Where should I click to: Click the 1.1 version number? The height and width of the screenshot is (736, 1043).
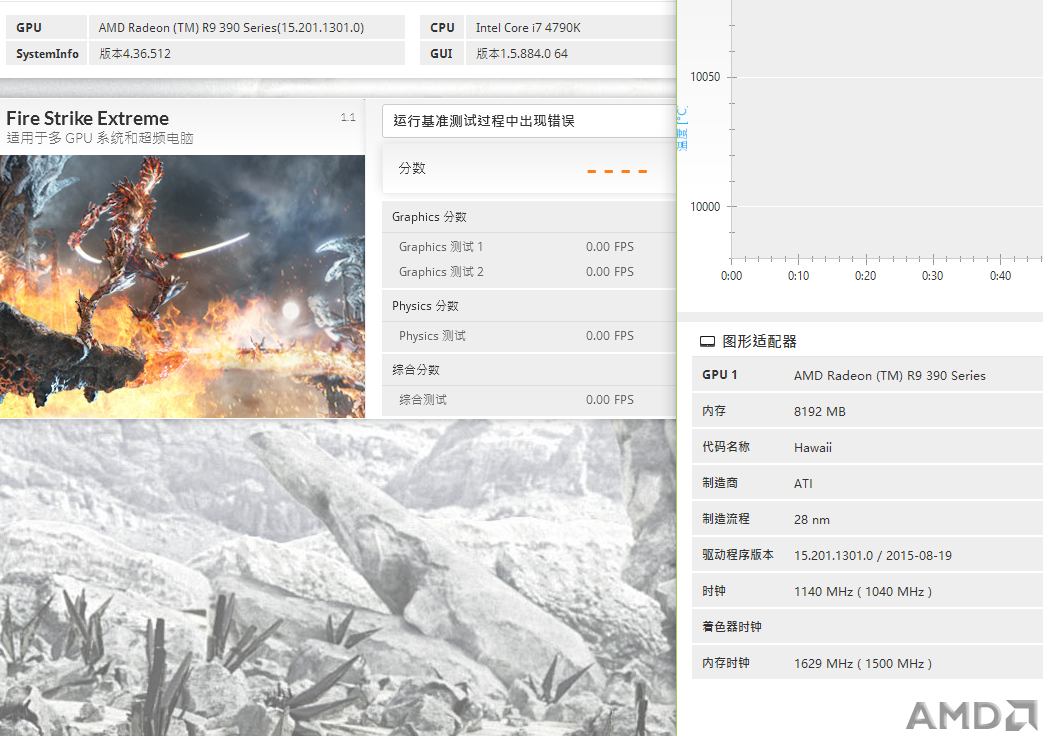pos(348,118)
